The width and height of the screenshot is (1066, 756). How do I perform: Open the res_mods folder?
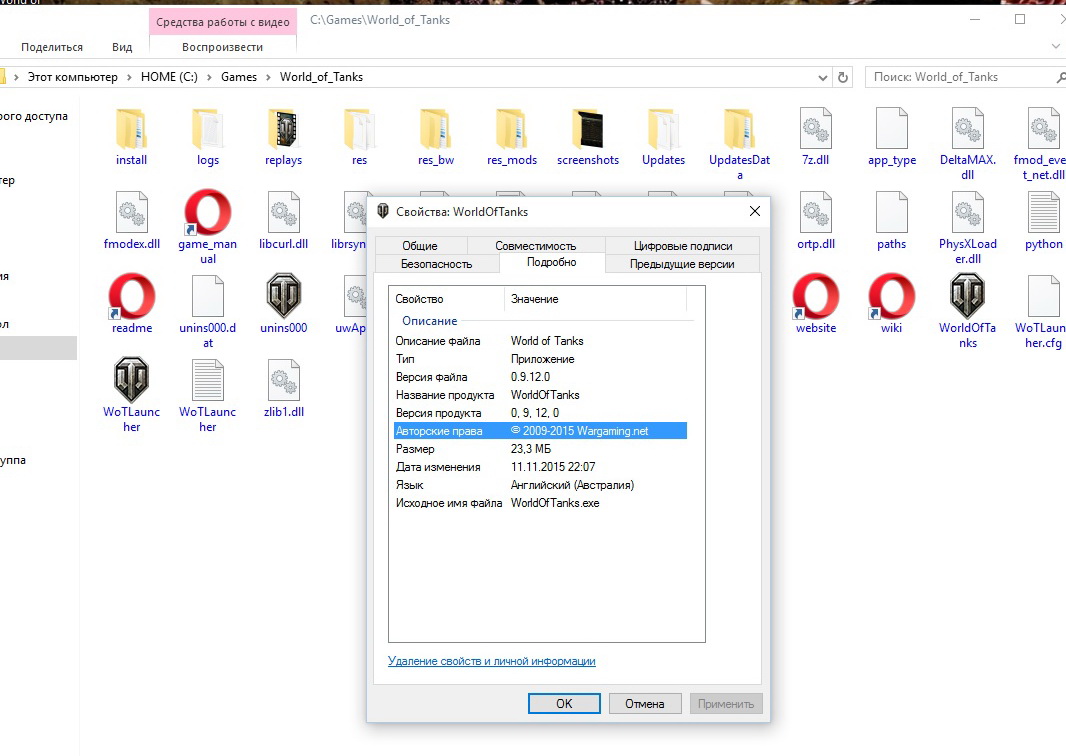coord(511,130)
